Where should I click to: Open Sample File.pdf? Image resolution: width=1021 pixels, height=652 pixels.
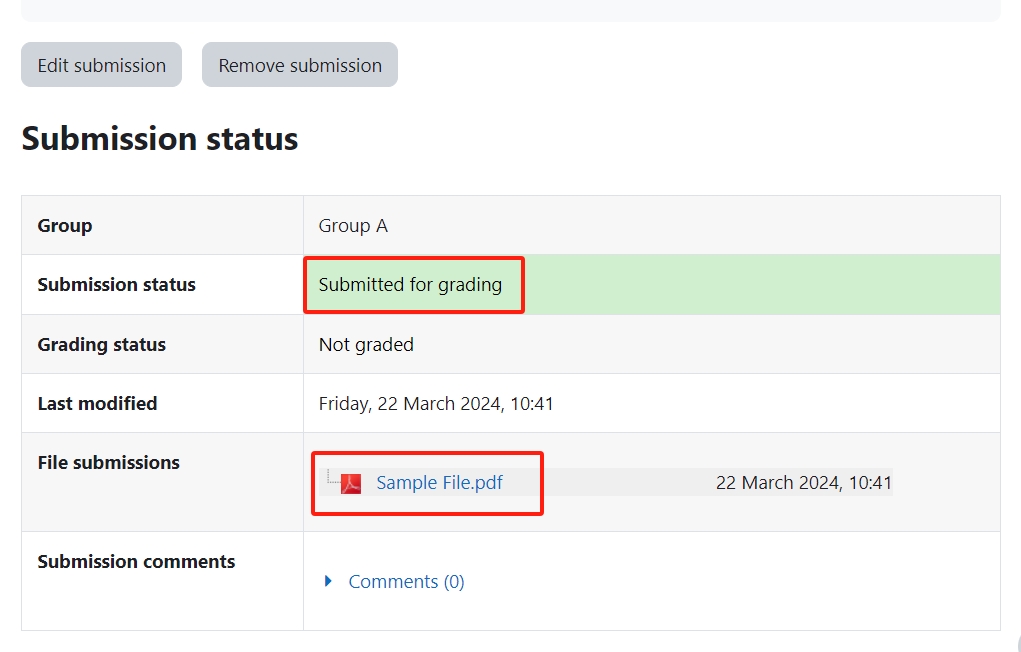(x=439, y=482)
